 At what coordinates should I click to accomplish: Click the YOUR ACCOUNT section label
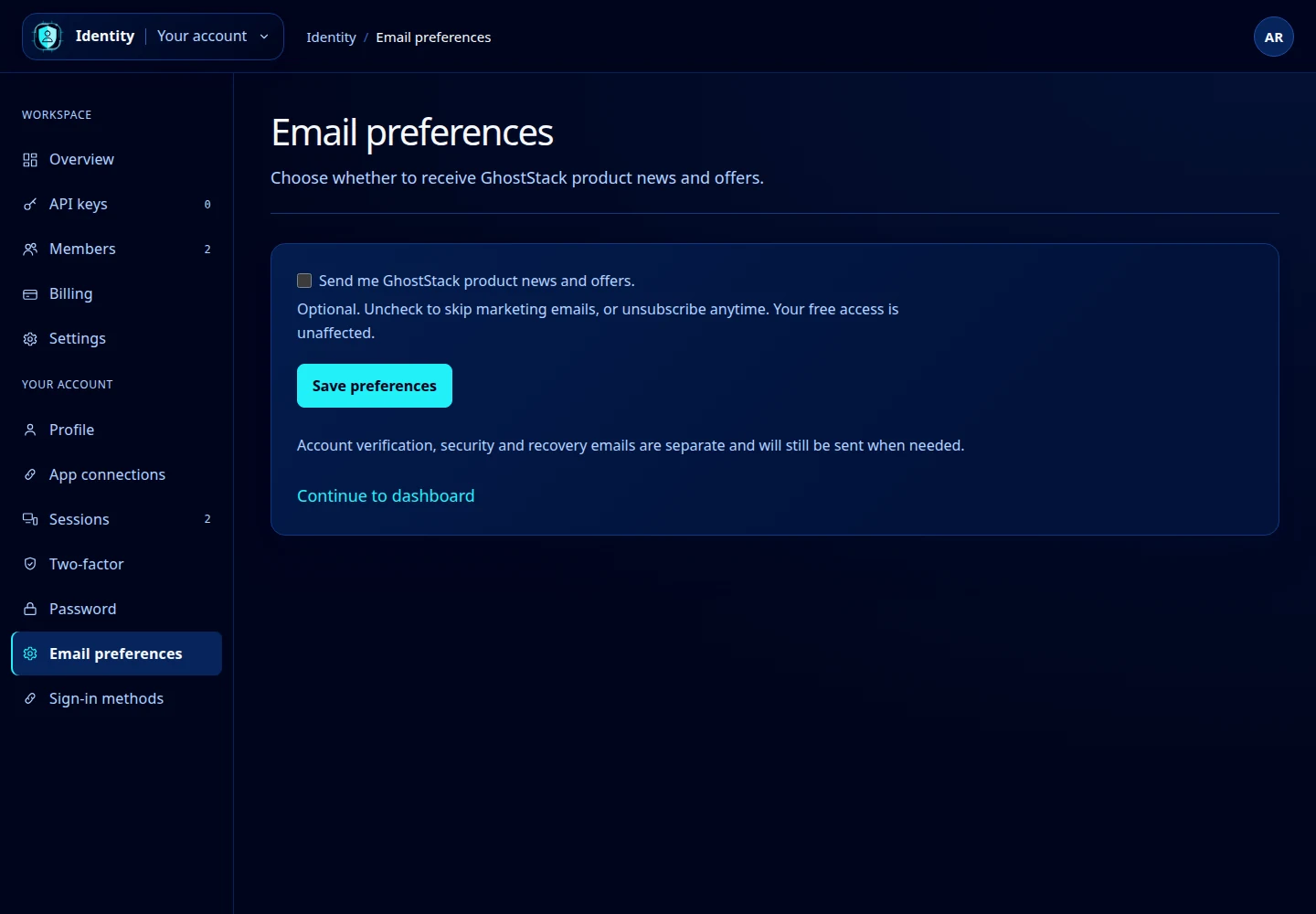coord(68,385)
